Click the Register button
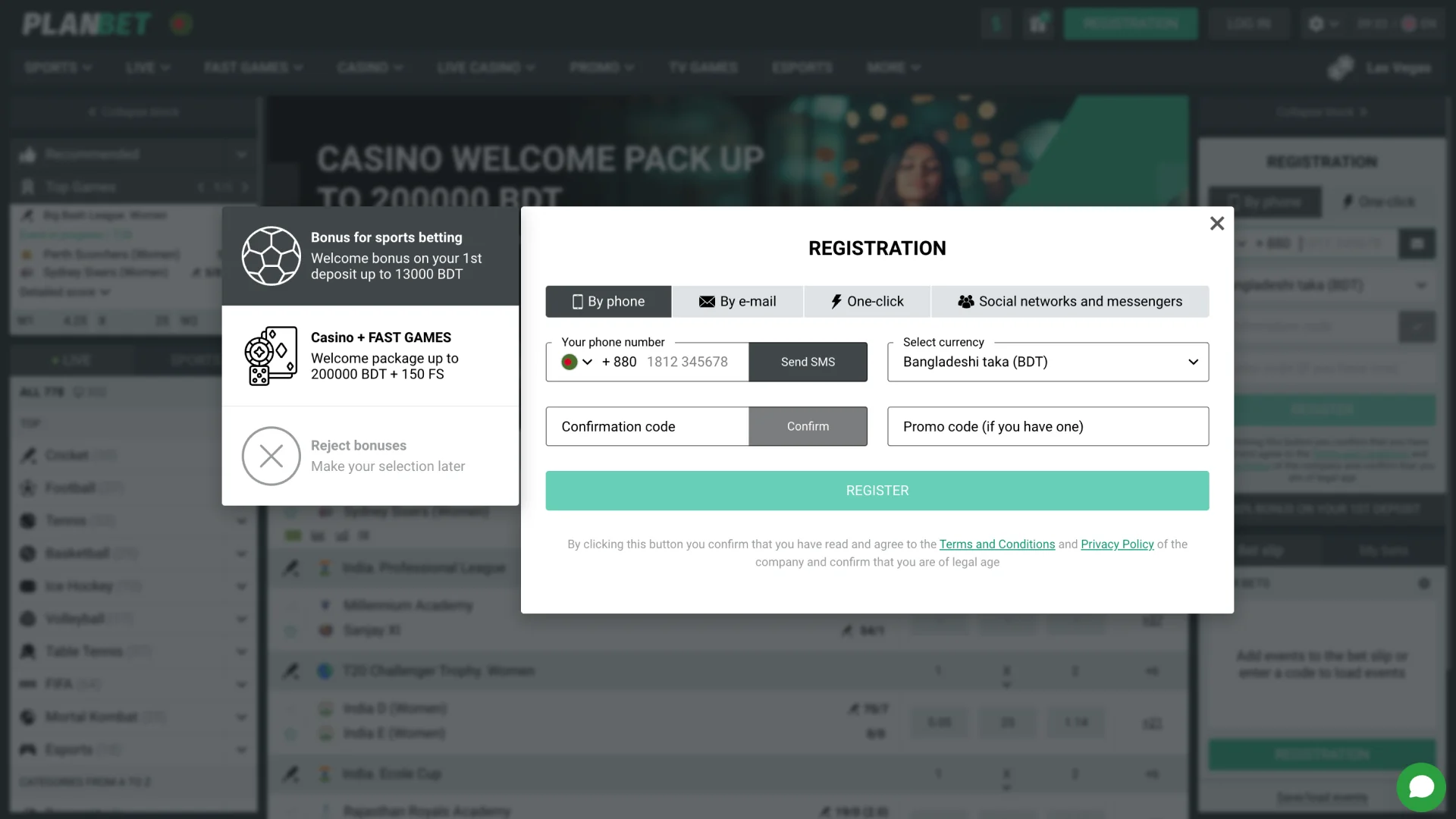Image resolution: width=1456 pixels, height=819 pixels. [x=877, y=490]
